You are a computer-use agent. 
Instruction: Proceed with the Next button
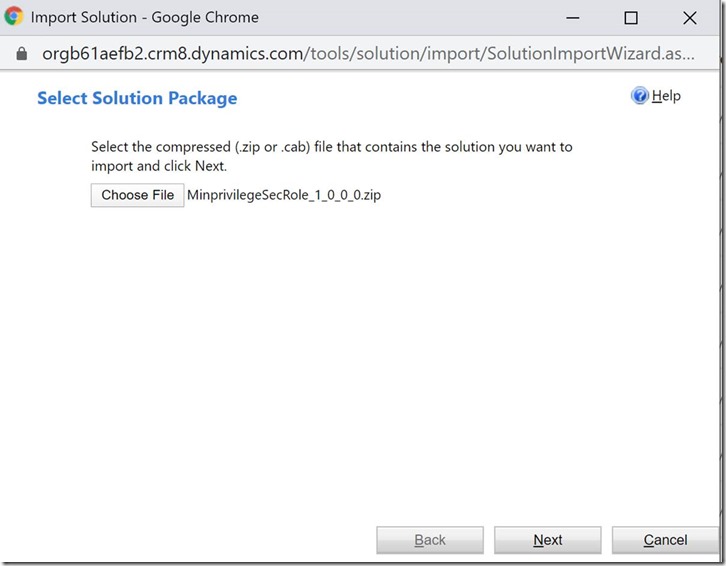(547, 540)
